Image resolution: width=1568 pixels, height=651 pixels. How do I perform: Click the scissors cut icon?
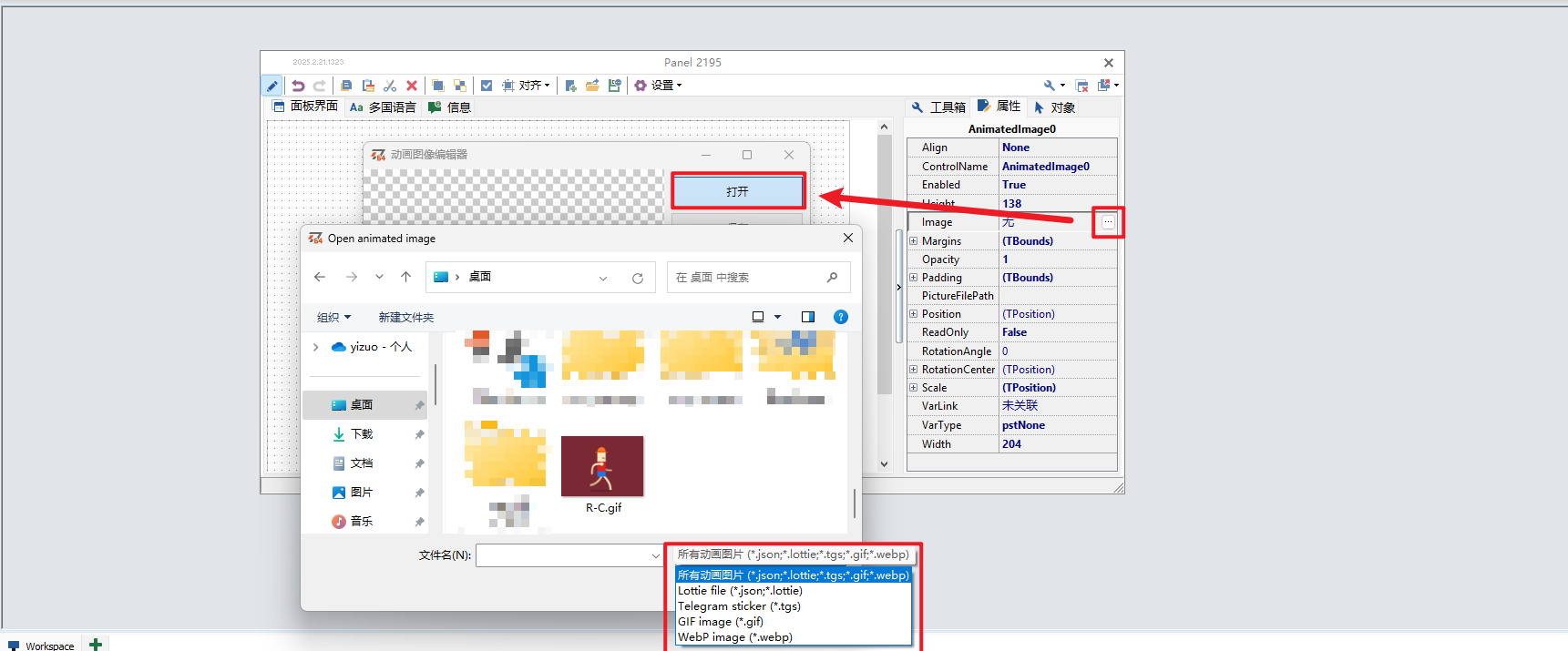point(390,86)
